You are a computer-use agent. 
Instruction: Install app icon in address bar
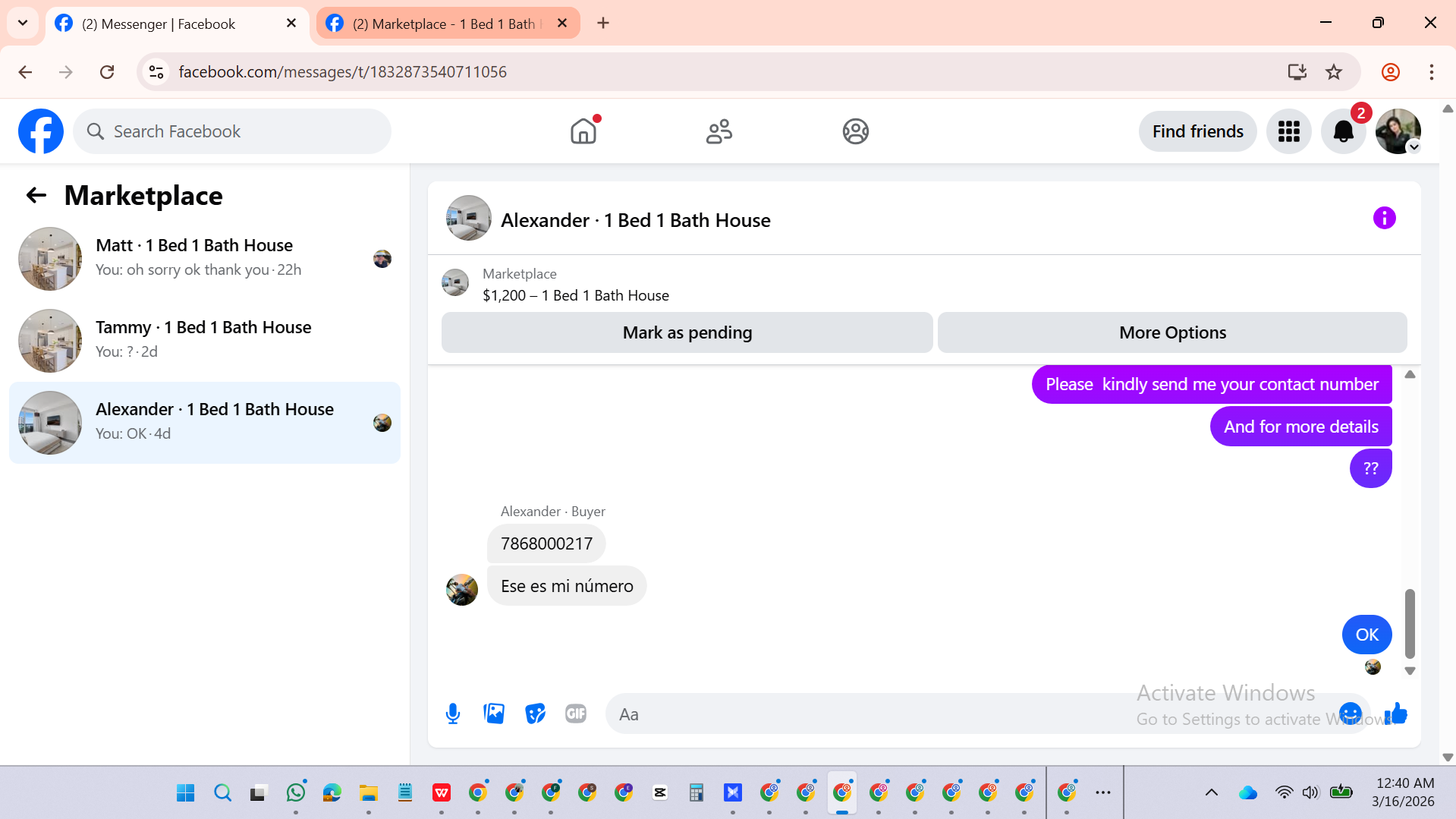(1297, 72)
